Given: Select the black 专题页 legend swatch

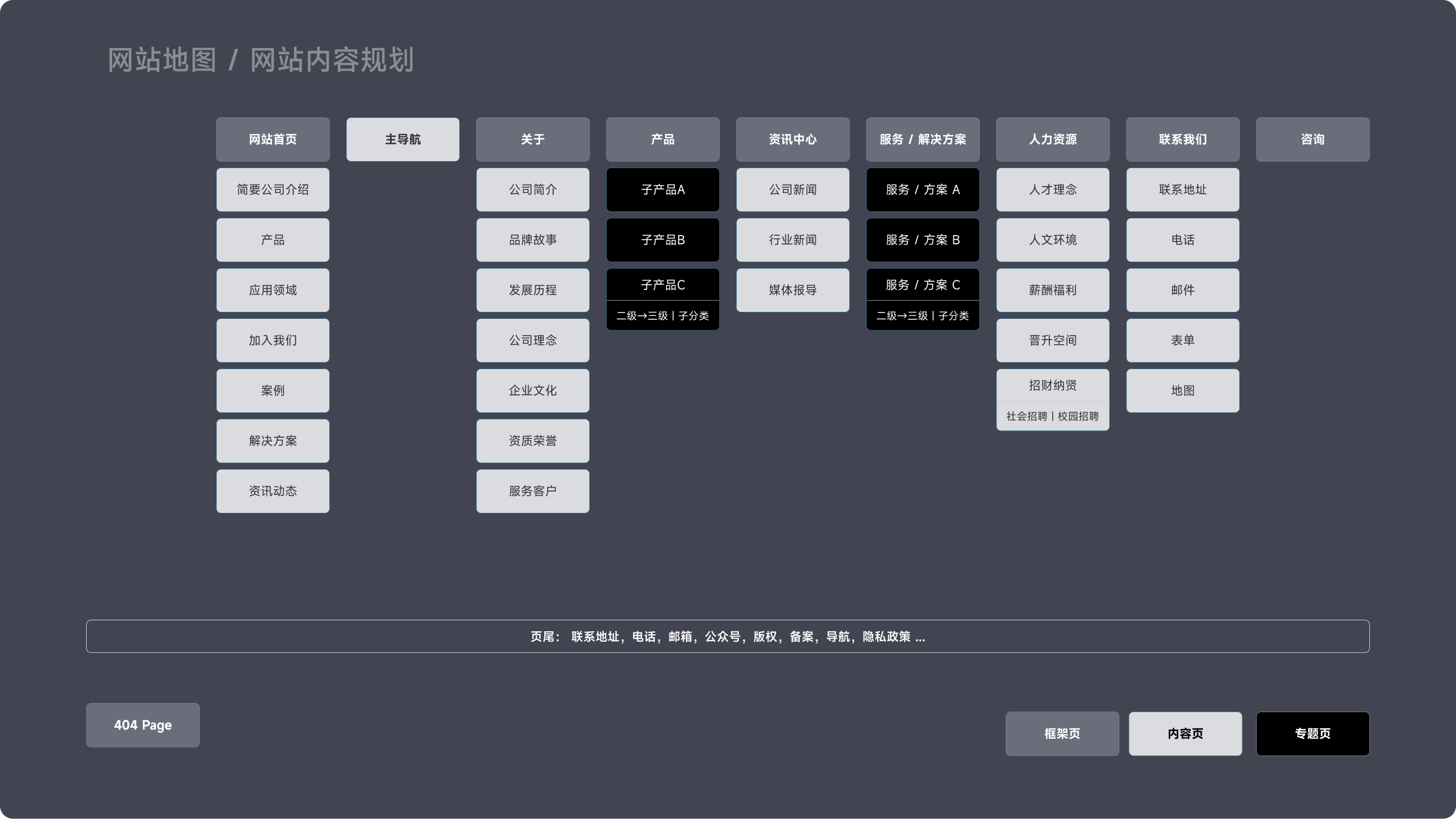Looking at the screenshot, I should (1313, 734).
